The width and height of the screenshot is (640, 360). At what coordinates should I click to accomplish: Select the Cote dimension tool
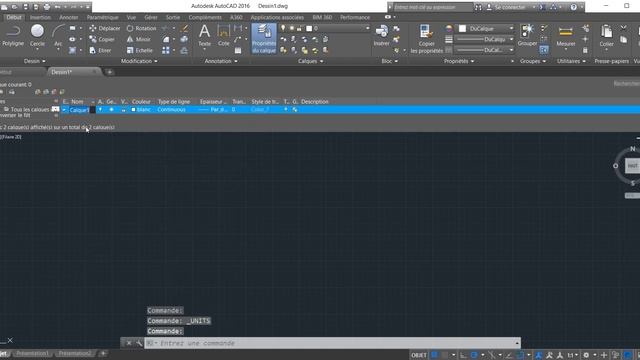tap(223, 36)
